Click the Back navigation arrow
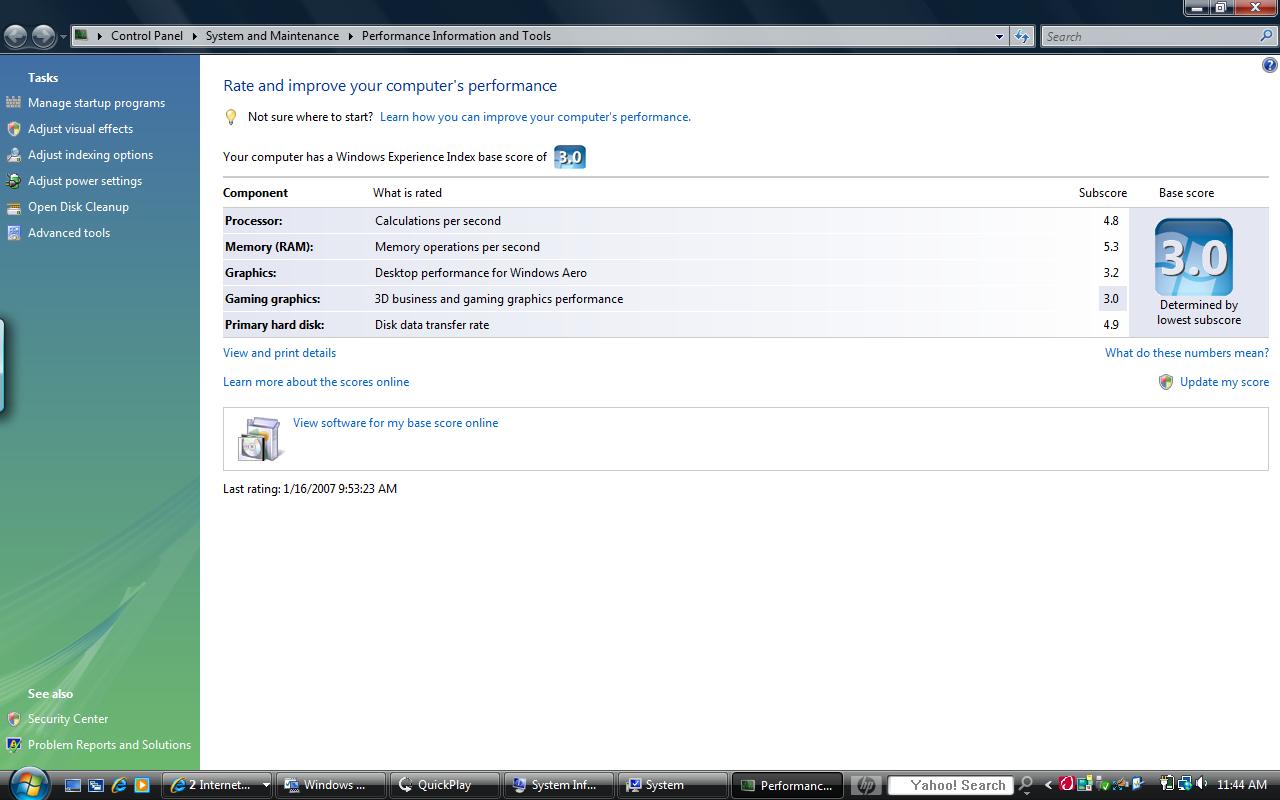 tap(15, 37)
